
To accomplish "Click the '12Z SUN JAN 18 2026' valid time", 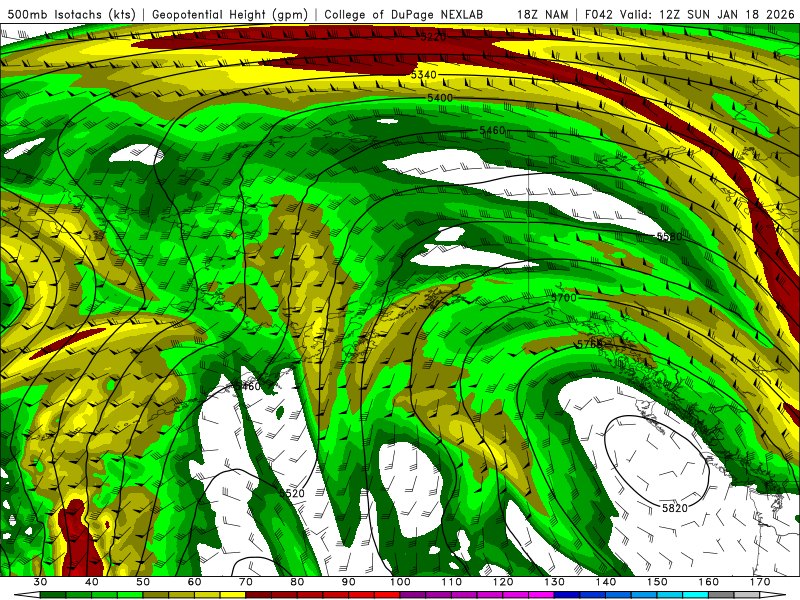I will pos(725,14).
